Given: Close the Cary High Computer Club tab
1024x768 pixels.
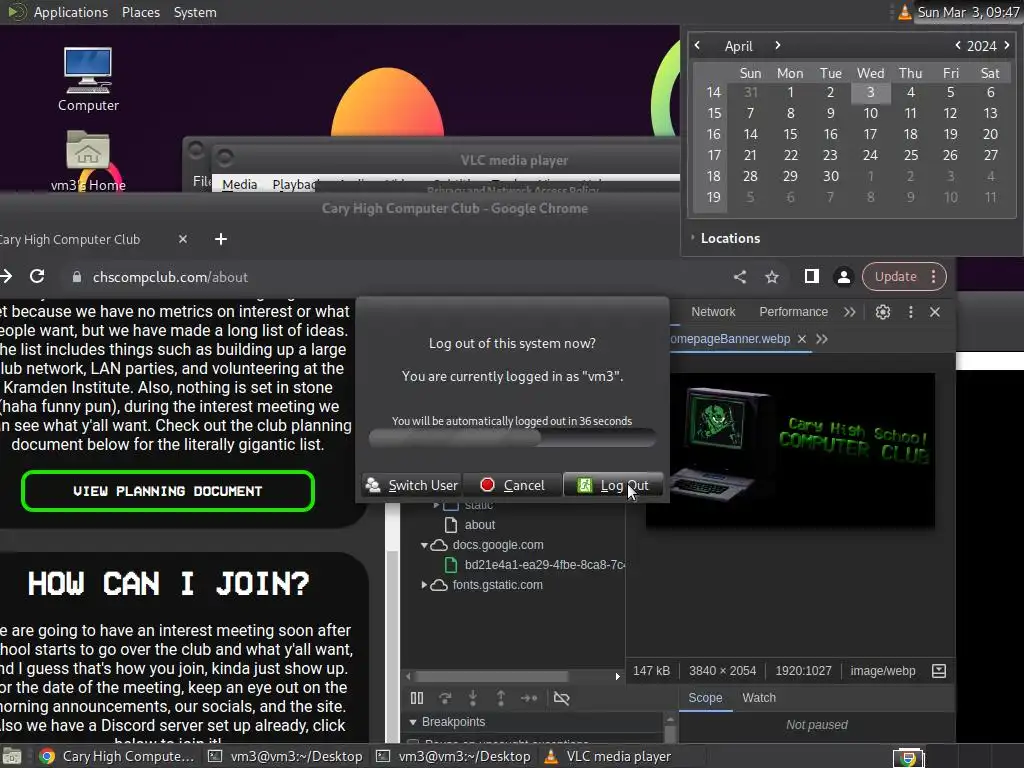Looking at the screenshot, I should [183, 239].
